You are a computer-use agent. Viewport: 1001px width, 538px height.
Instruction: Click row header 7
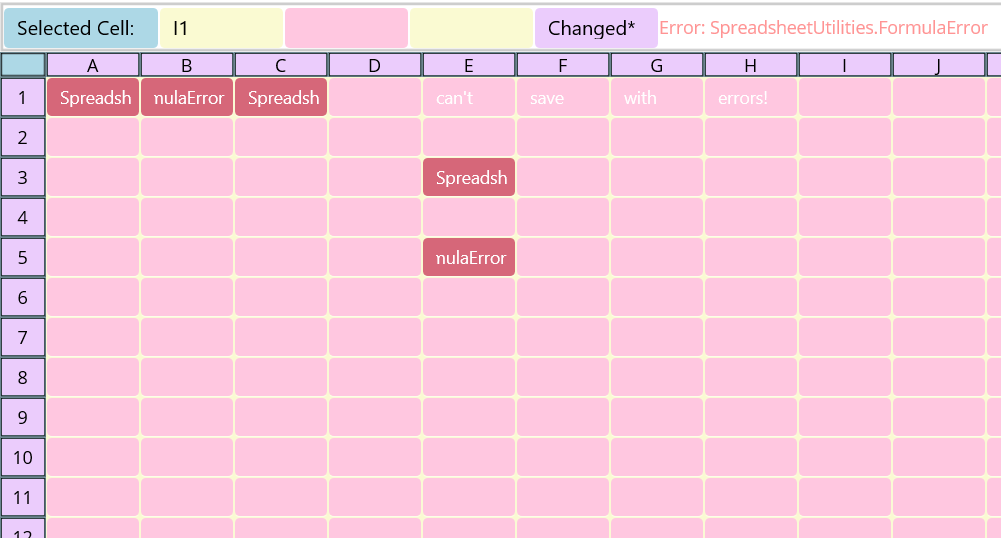point(23,338)
